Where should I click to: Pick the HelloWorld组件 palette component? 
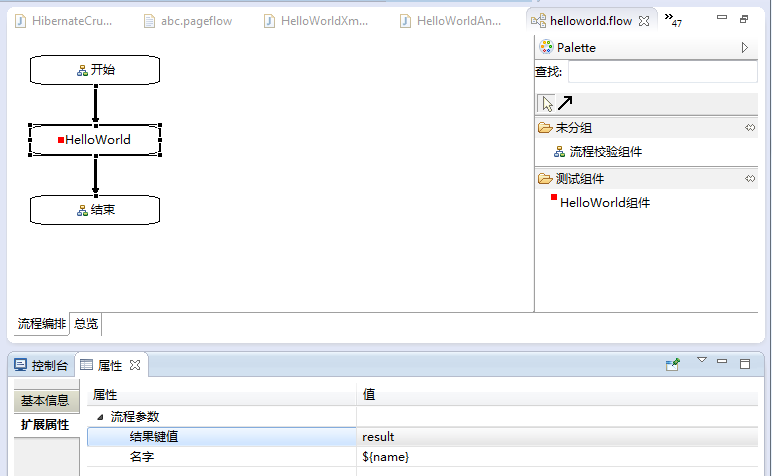point(600,202)
